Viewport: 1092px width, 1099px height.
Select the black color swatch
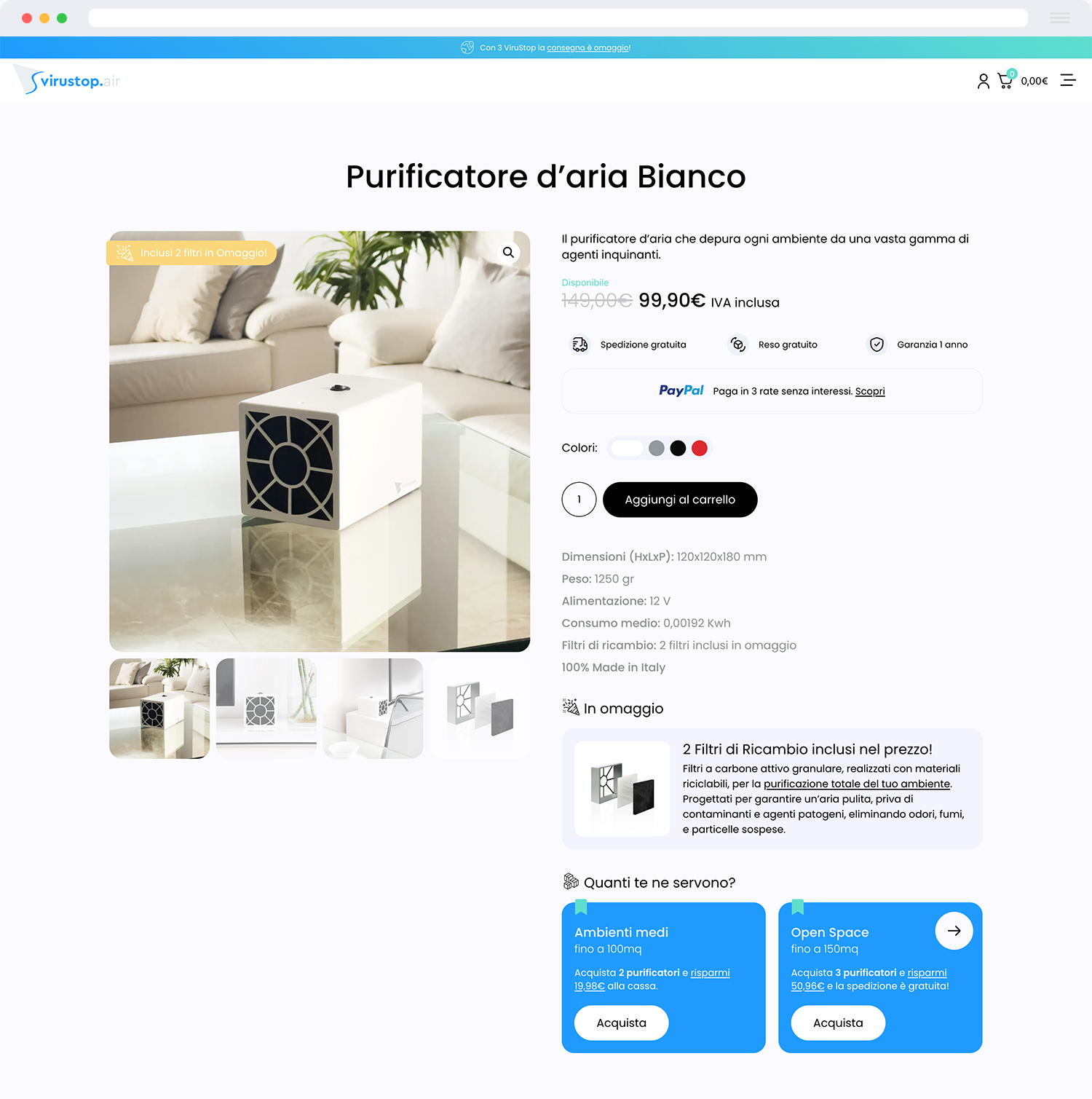678,448
